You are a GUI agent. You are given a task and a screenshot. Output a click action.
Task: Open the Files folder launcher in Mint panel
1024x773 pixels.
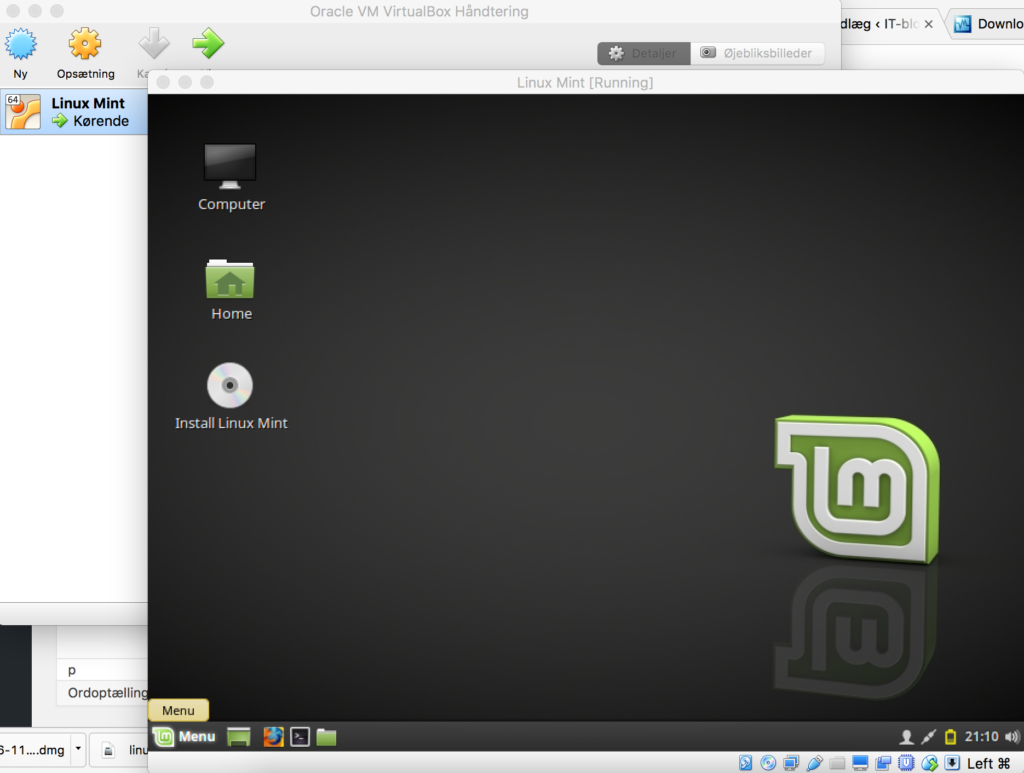coord(327,737)
